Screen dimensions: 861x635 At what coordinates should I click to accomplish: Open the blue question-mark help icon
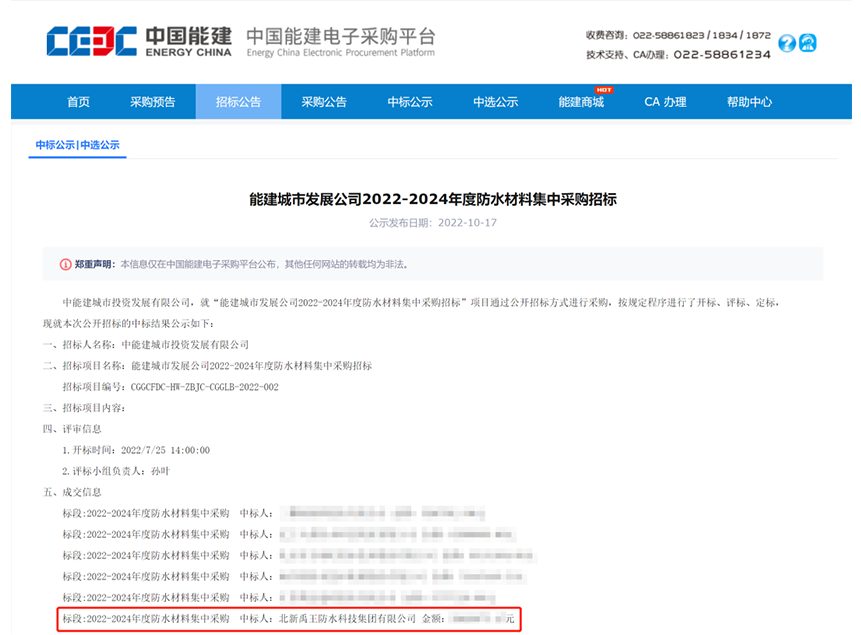tap(787, 43)
